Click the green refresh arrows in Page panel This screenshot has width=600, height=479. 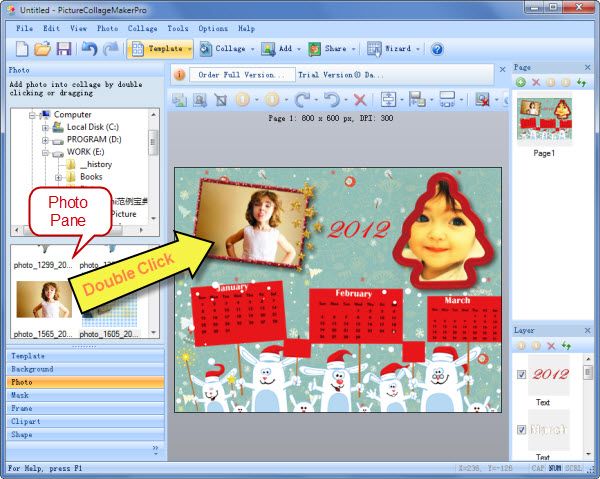point(582,82)
